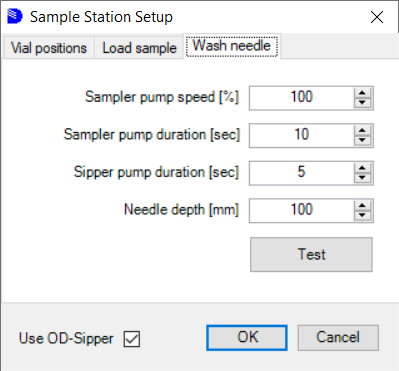The image size is (399, 371).
Task: Decrease Sampler pump speed with down arrow
Action: tap(362, 103)
